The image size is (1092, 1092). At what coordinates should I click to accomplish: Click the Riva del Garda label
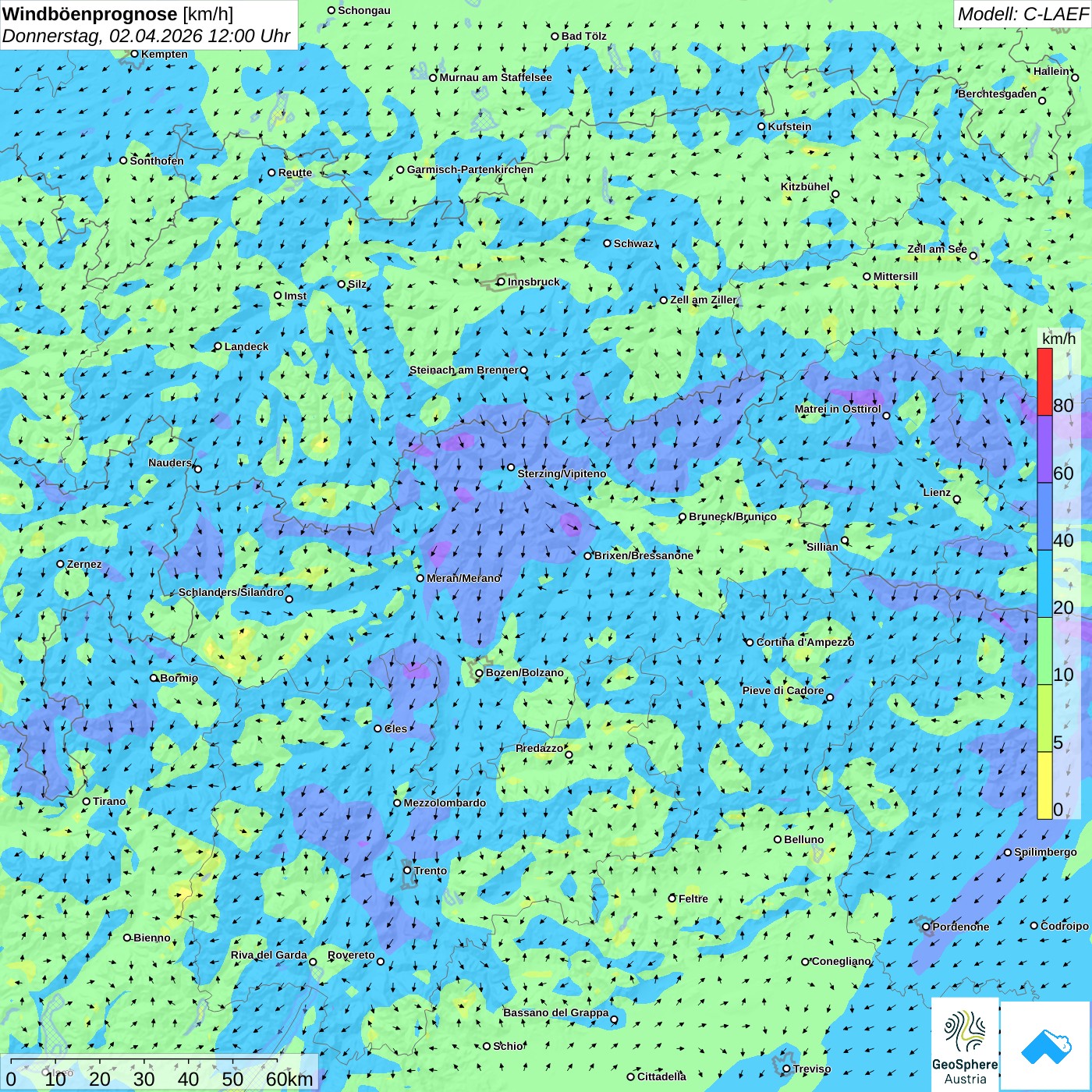(269, 955)
